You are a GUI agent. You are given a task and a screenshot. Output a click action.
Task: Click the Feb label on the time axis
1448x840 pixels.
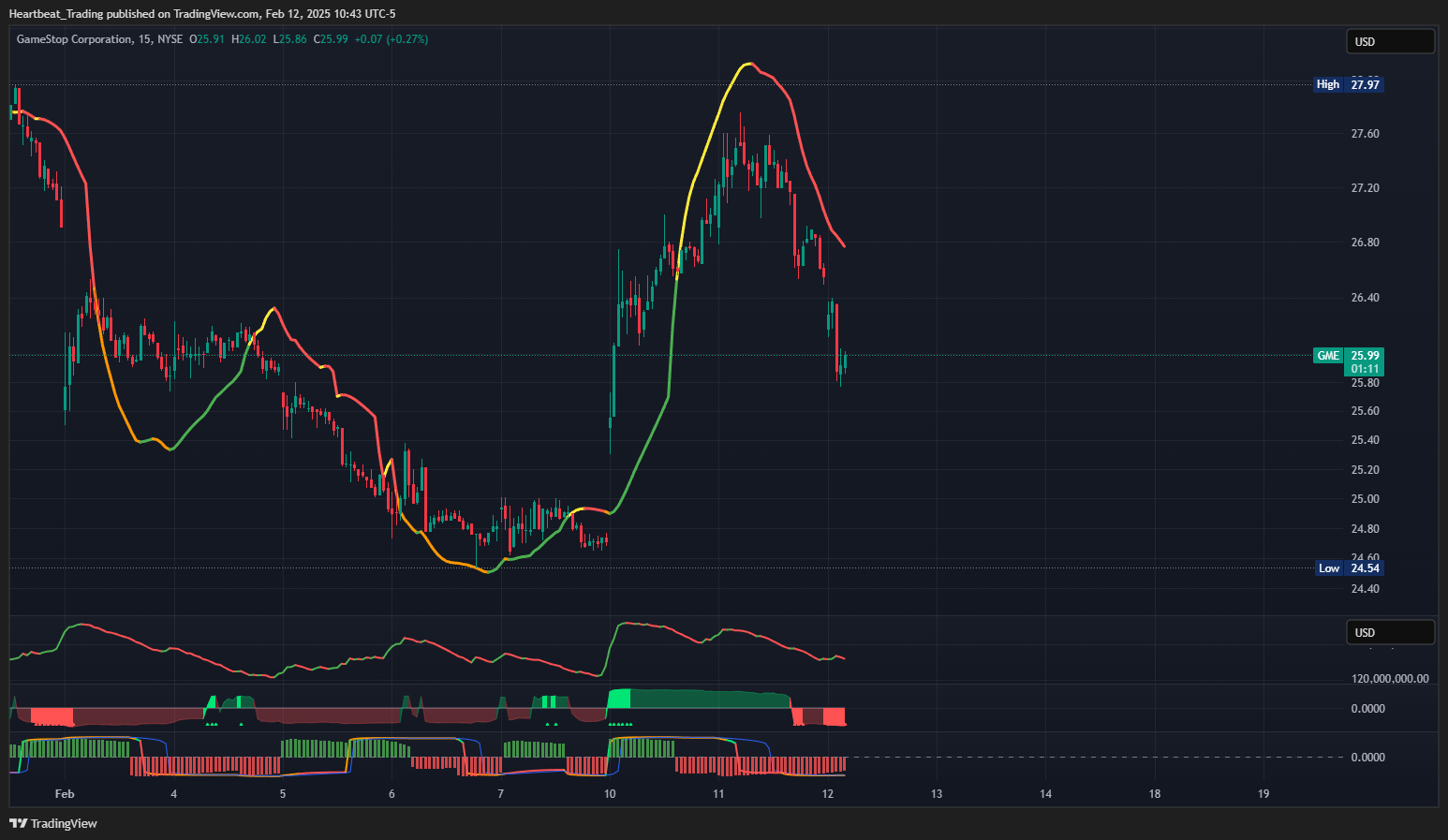pos(65,794)
